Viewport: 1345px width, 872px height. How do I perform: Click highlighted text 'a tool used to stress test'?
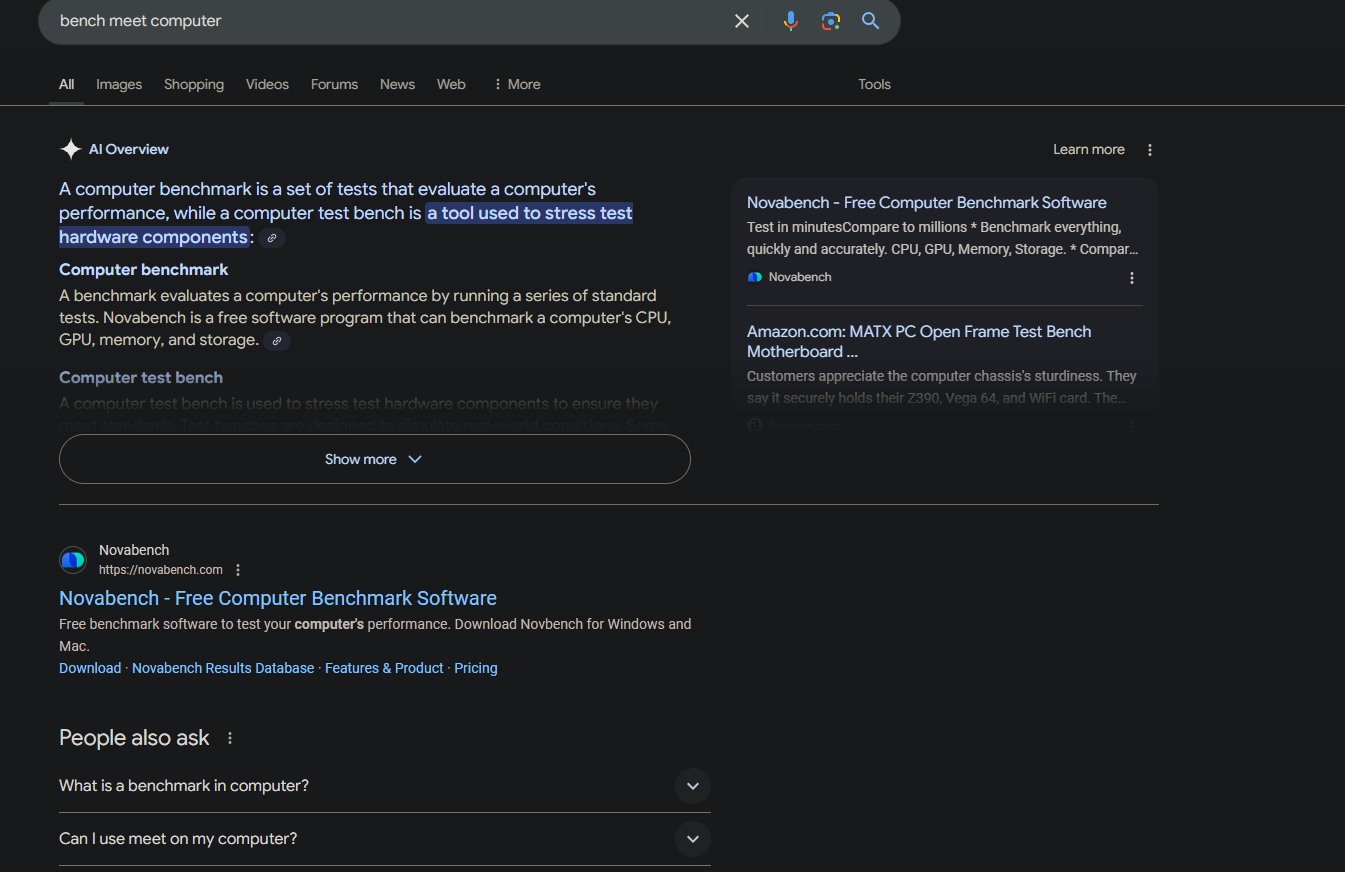coord(530,213)
